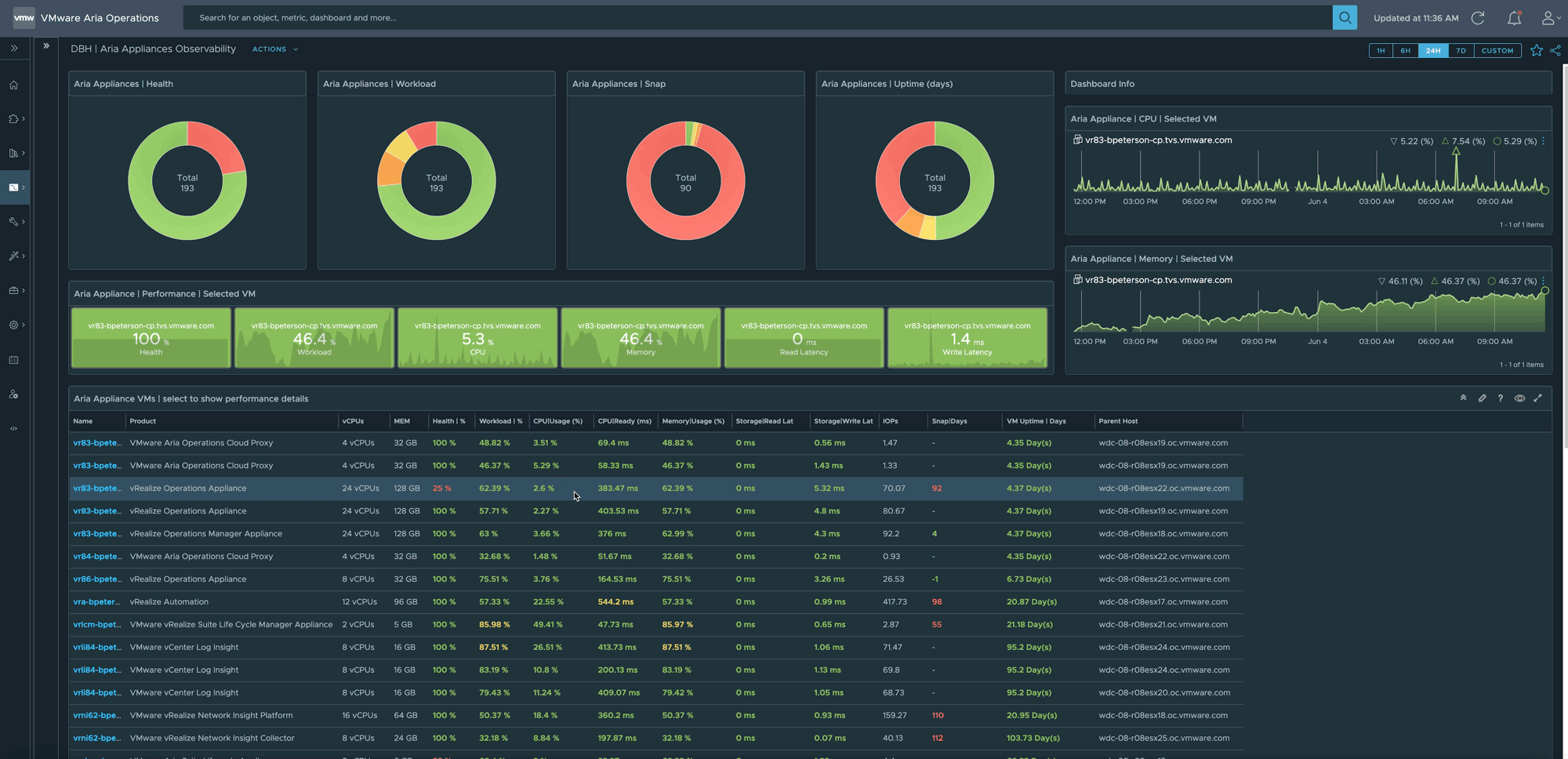Image resolution: width=1568 pixels, height=759 pixels.
Task: Open the calendar icon in sidebar
Action: pyautogui.click(x=13, y=360)
